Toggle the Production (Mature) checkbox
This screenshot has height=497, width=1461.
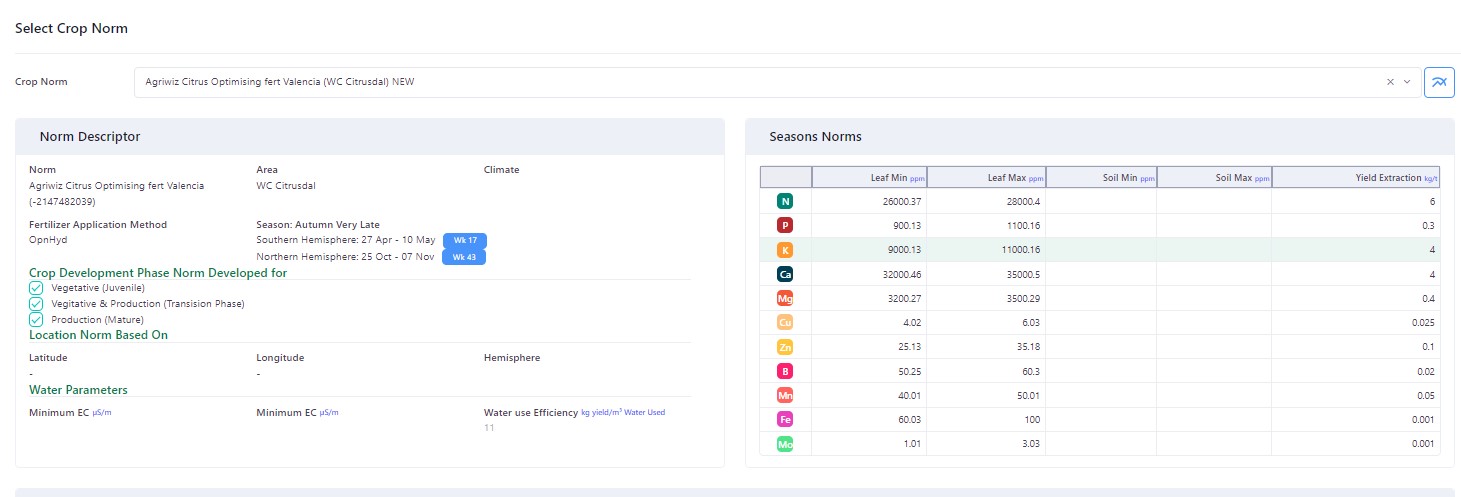point(36,319)
